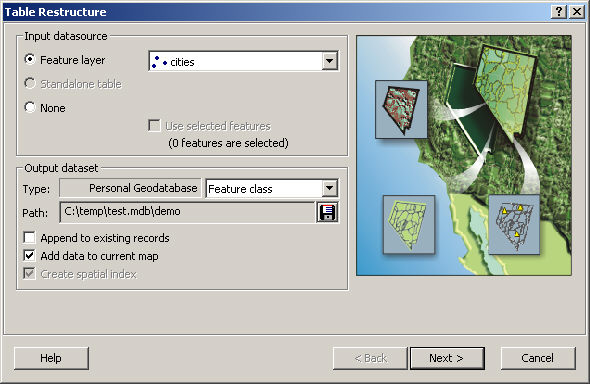Close the Table Restructure dialog
Screen dimensions: 590x384
pyautogui.click(x=577, y=12)
